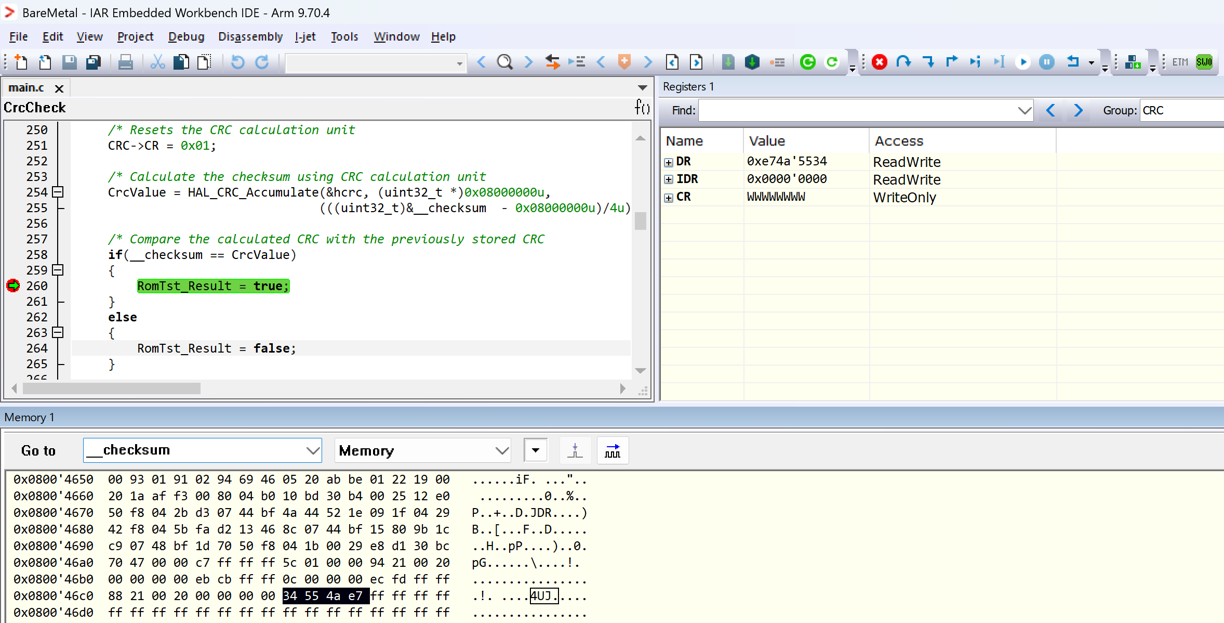Stop debugging with red X
The image size is (1224, 623).
[x=879, y=62]
